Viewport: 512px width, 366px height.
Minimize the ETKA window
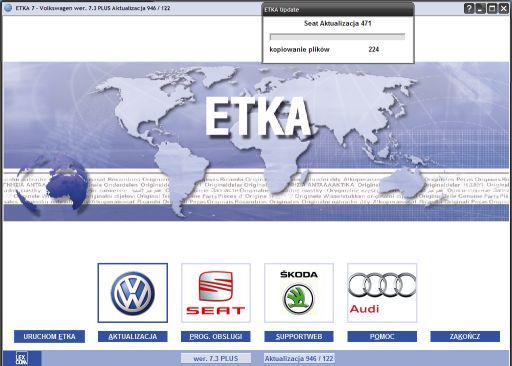click(x=480, y=8)
